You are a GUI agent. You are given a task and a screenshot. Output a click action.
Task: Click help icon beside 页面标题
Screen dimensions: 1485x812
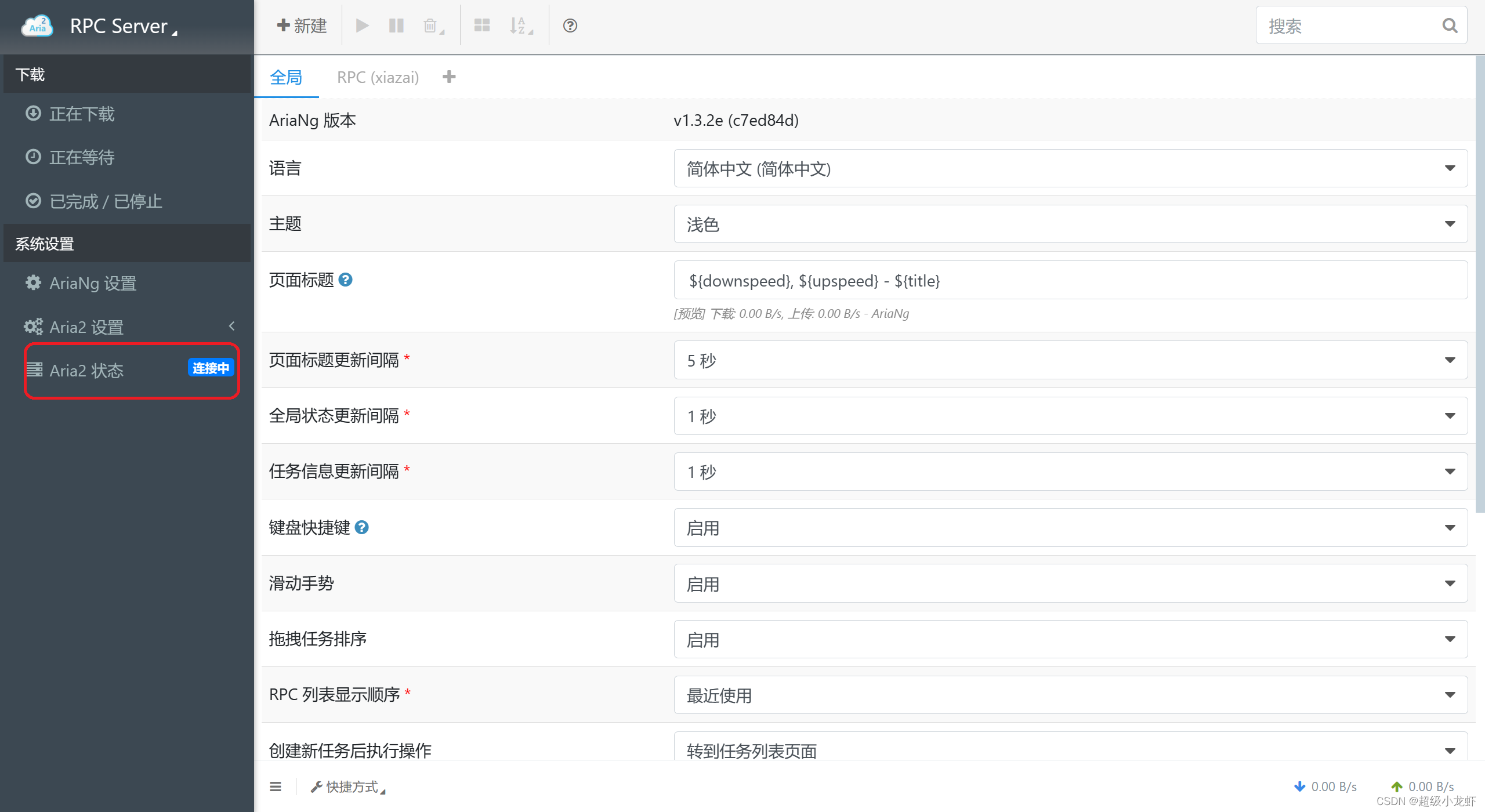click(x=346, y=280)
